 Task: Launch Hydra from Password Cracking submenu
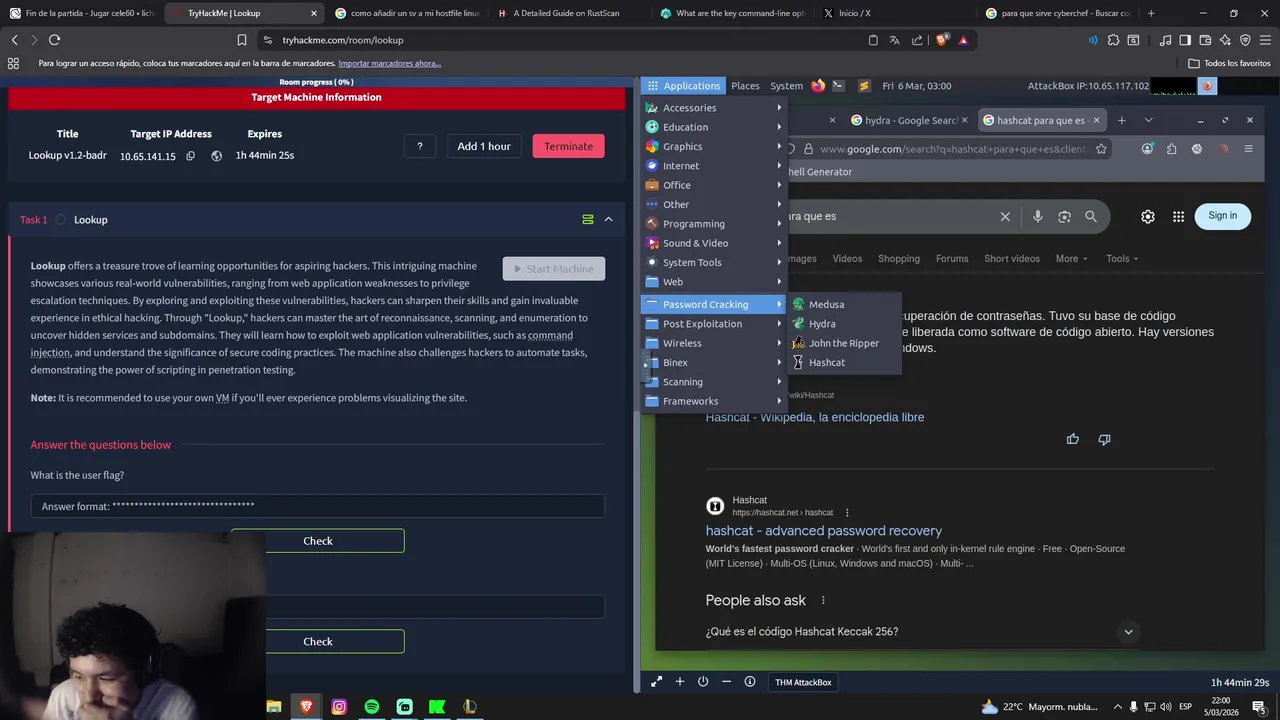pos(844,324)
